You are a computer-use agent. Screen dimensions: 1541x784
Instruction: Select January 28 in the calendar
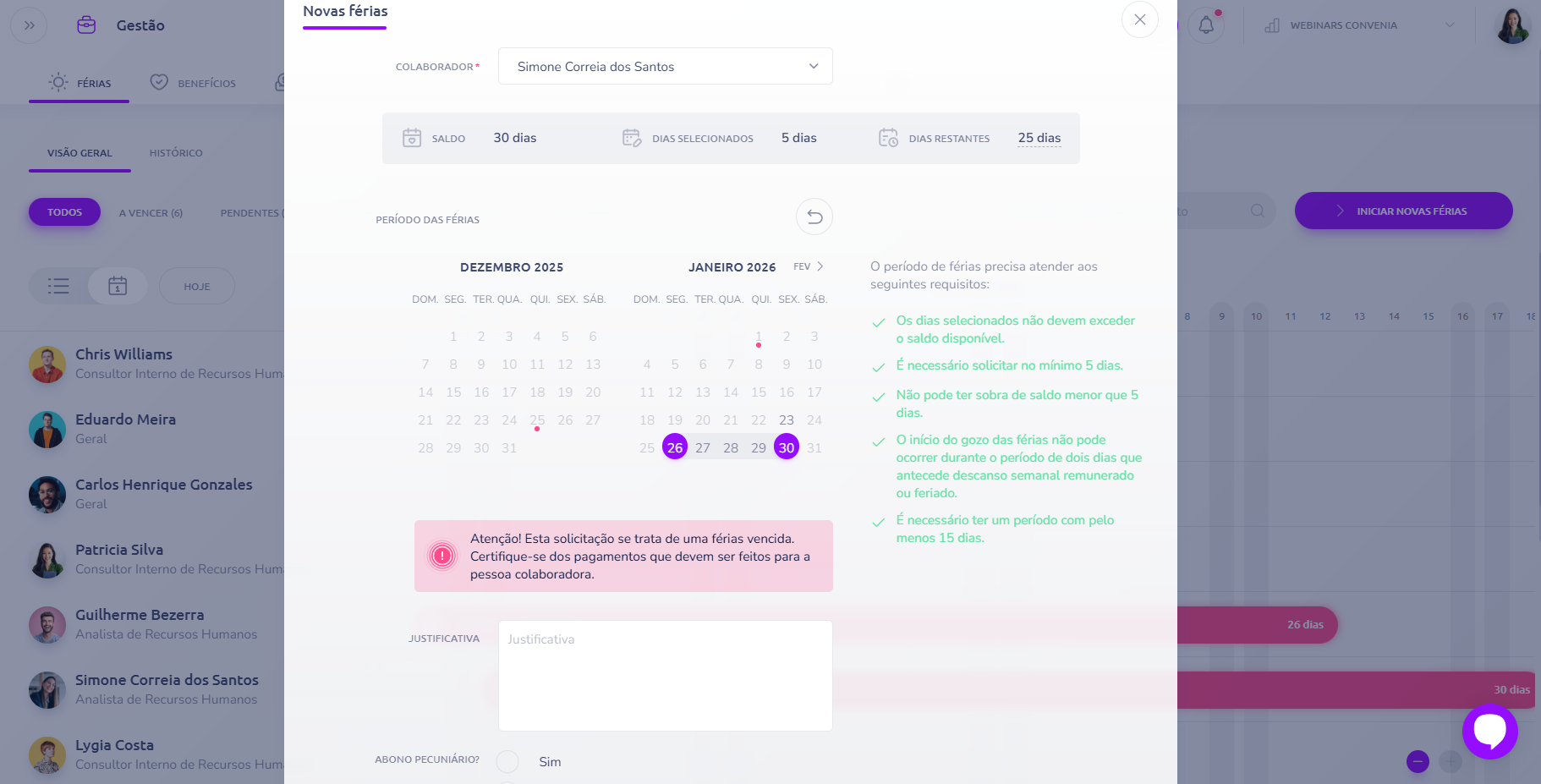point(731,448)
